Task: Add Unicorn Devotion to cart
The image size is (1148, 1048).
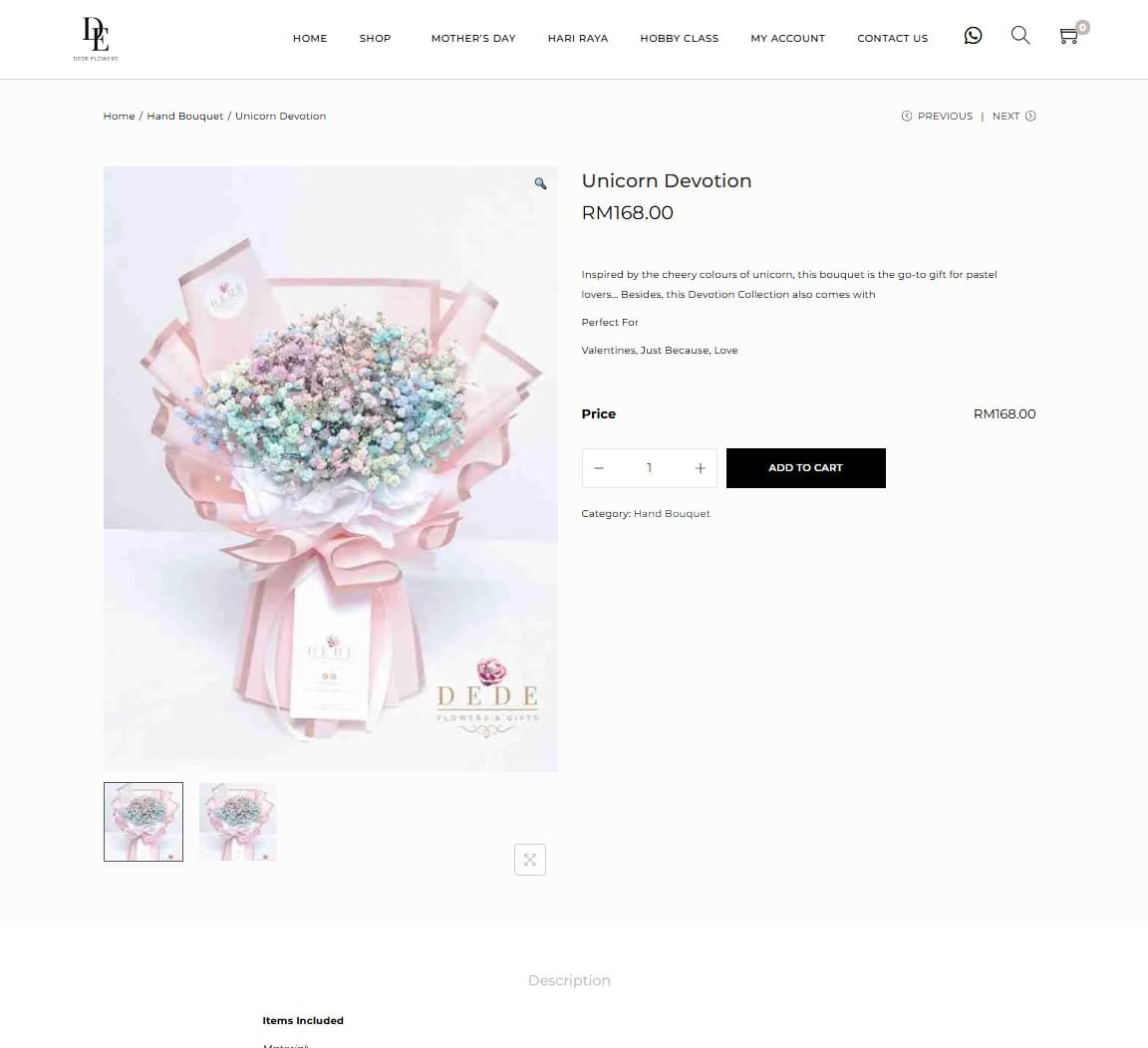Action: 805,467
